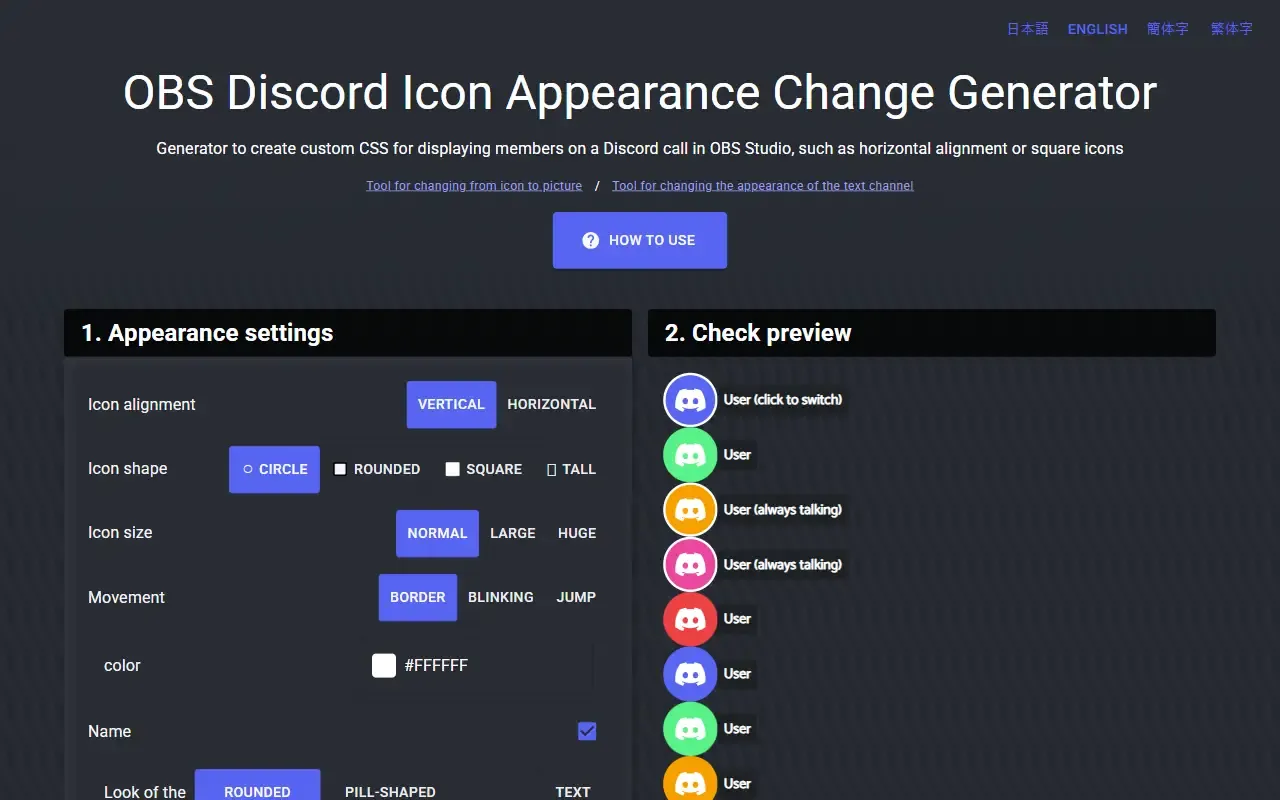
Task: Set icon alignment to Vertical
Action: 451,405
